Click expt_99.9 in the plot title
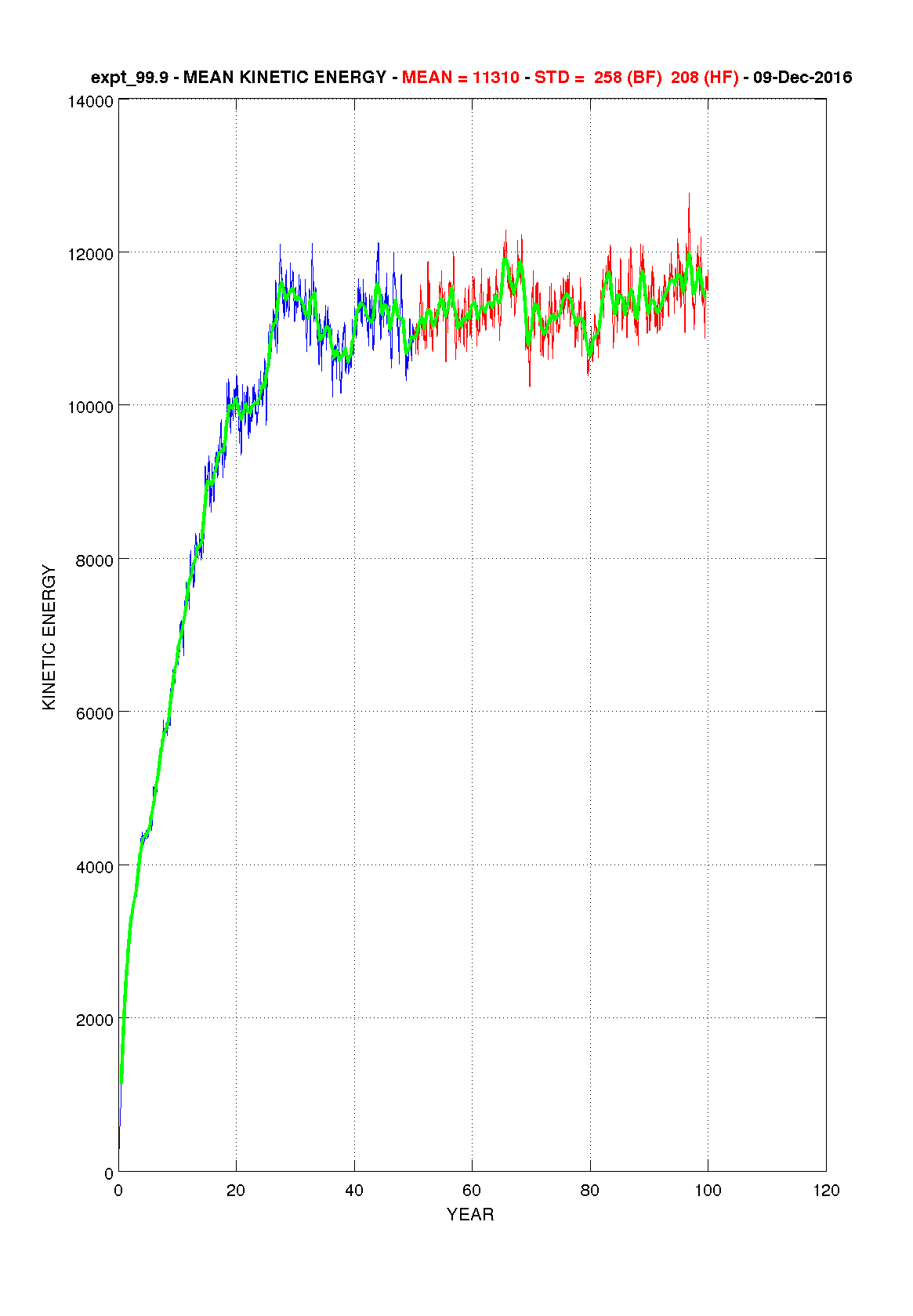Screen dimensions: 913x1316 [x=129, y=78]
